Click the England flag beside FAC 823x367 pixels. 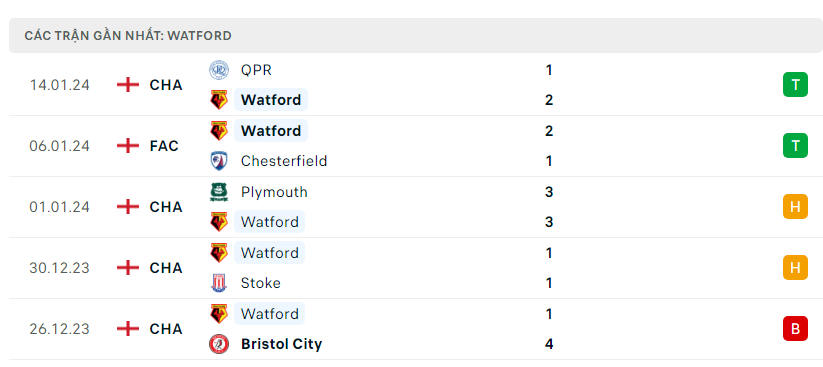coord(128,145)
